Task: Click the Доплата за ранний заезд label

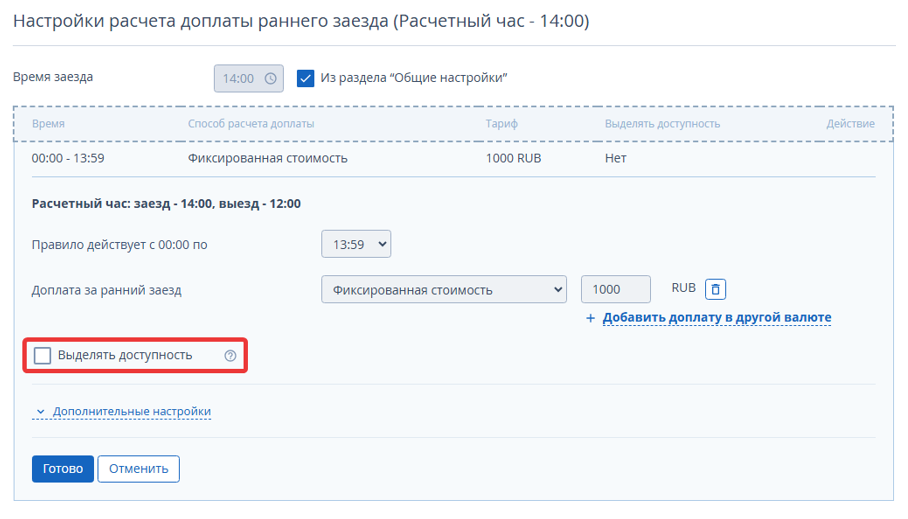Action: coord(107,290)
